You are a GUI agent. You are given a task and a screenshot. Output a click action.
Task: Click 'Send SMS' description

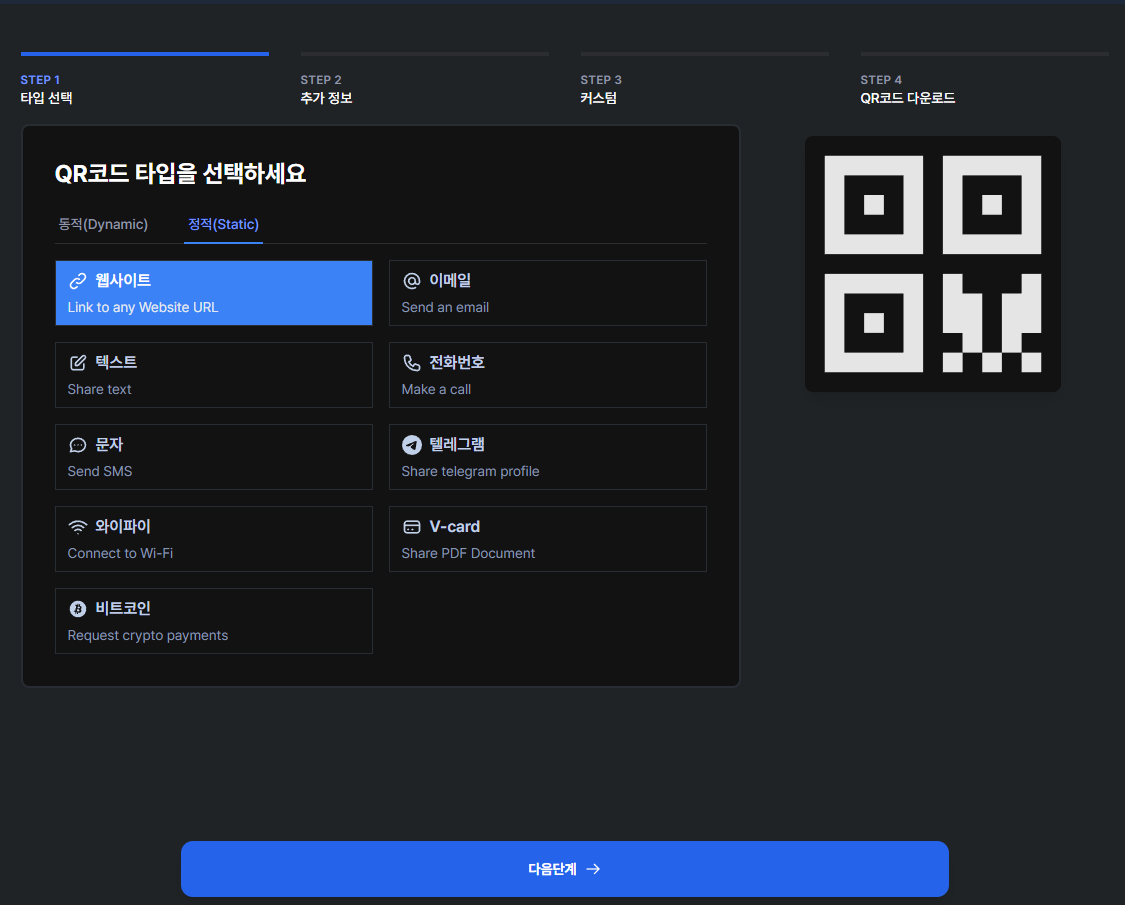[100, 472]
